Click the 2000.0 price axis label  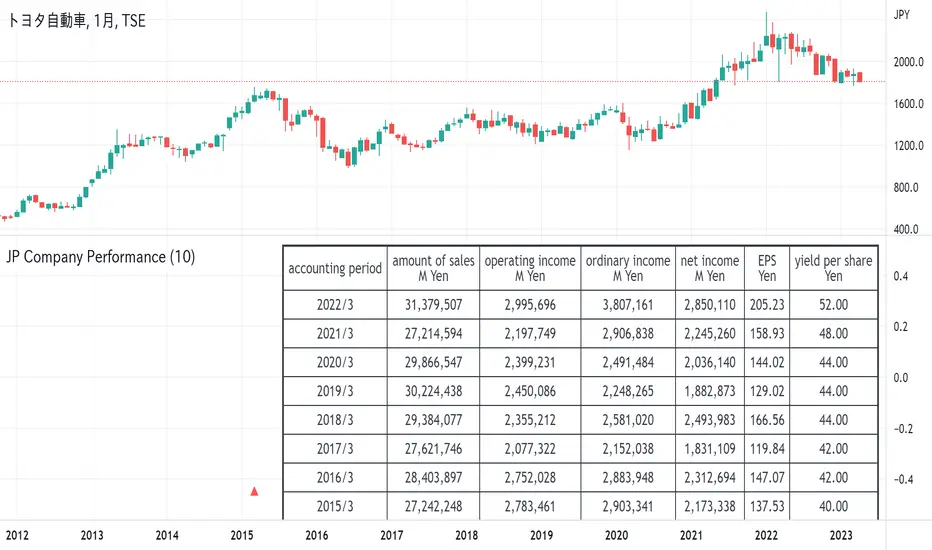click(908, 62)
